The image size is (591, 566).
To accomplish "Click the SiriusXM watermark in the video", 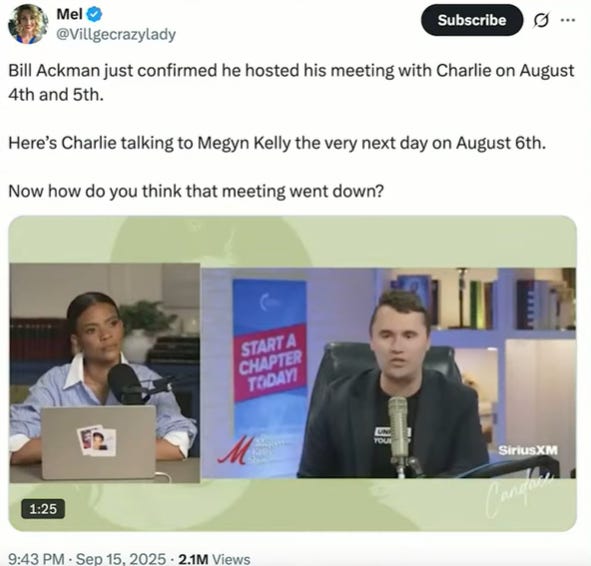I will pos(528,450).
